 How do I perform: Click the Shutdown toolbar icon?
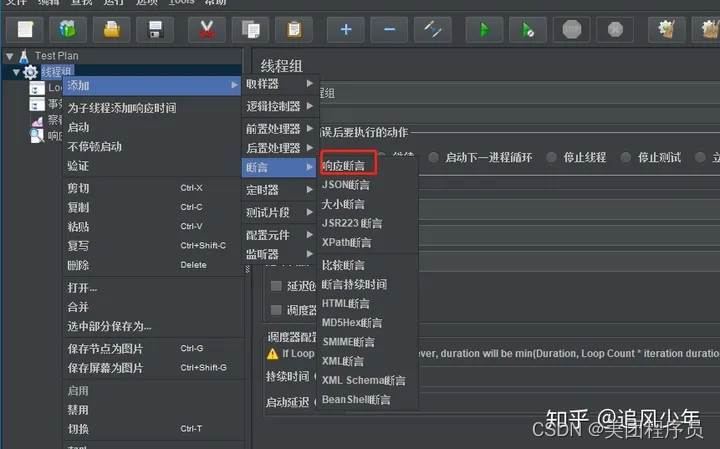pos(615,30)
